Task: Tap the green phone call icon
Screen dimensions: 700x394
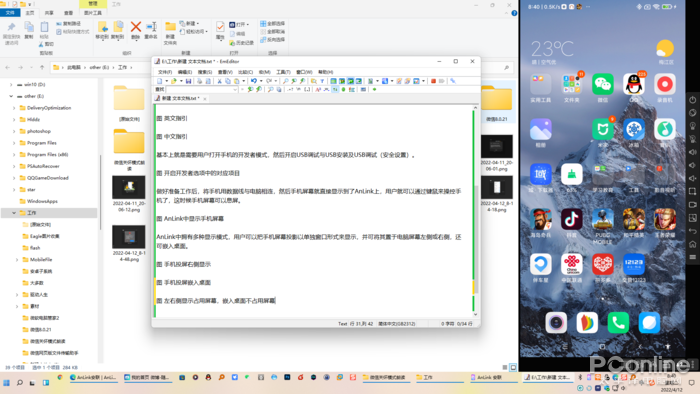Action: (618, 323)
